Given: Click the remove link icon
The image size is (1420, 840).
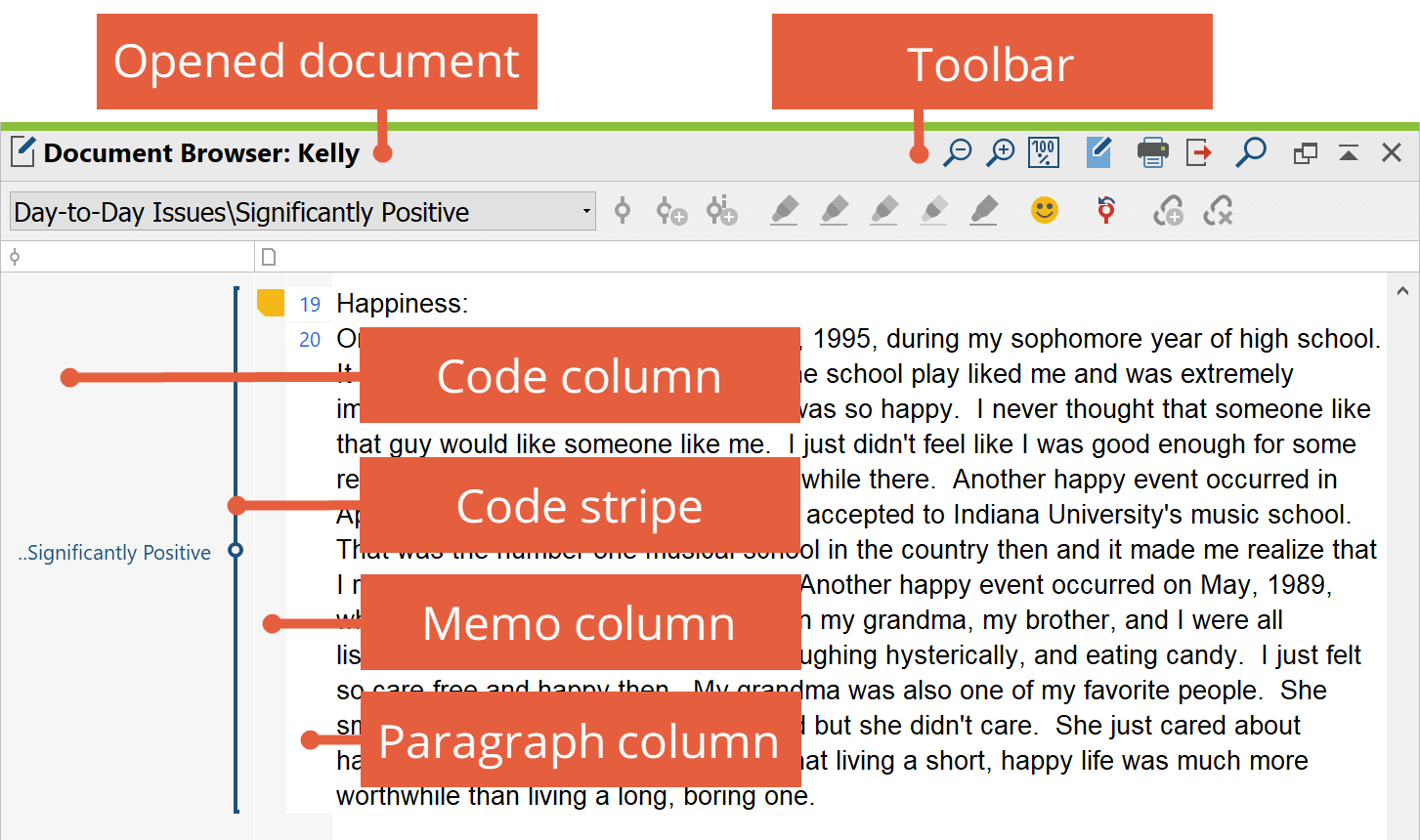Looking at the screenshot, I should 1218,211.
